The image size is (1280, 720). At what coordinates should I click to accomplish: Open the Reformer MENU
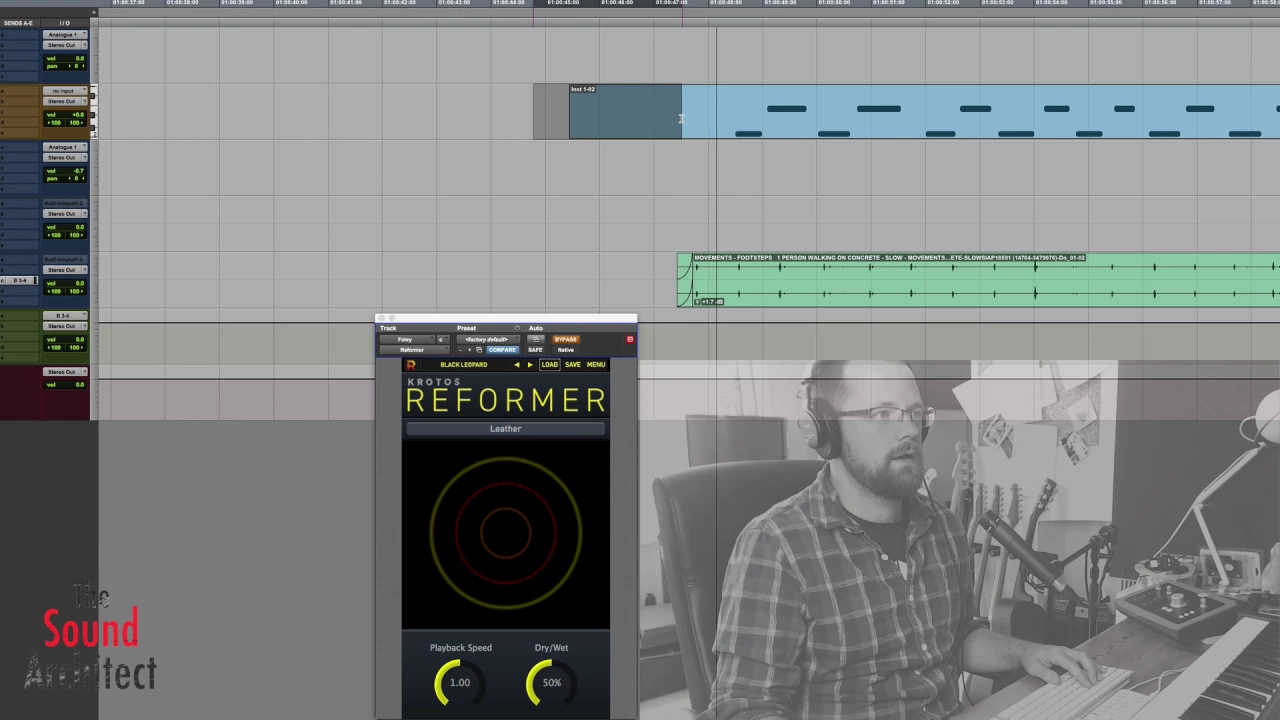(596, 365)
